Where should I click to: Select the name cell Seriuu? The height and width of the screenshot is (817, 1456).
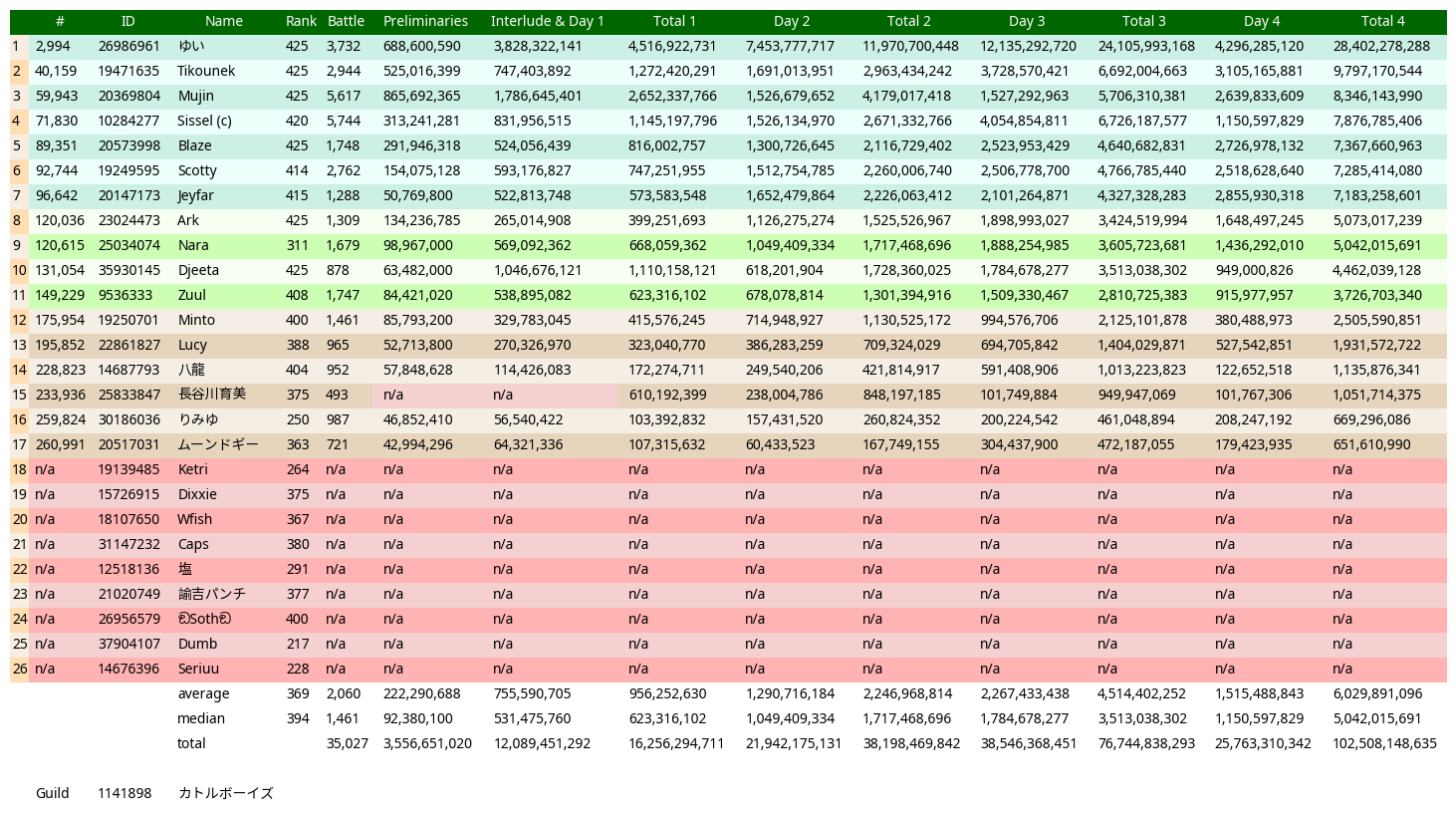(x=198, y=669)
